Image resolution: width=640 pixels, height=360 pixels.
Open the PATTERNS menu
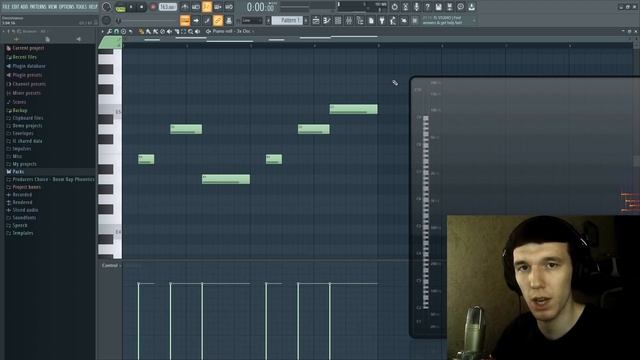(x=38, y=7)
